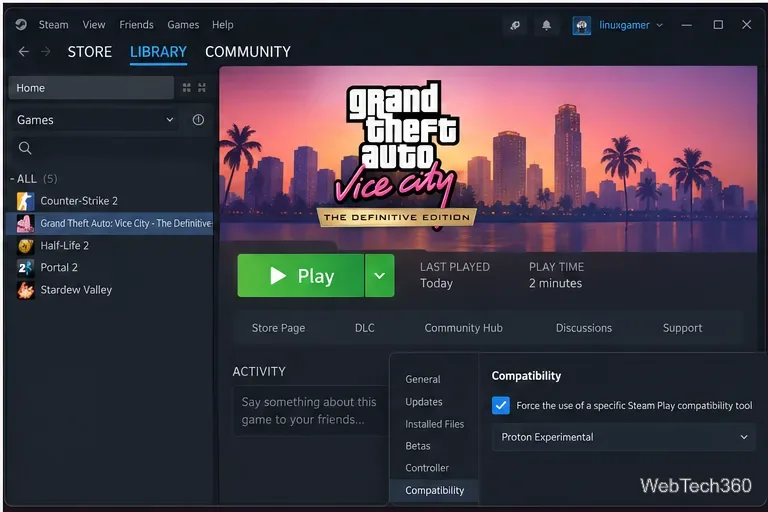Open the announcements megaphone icon
Screen dimensions: 768x512
(x=515, y=25)
